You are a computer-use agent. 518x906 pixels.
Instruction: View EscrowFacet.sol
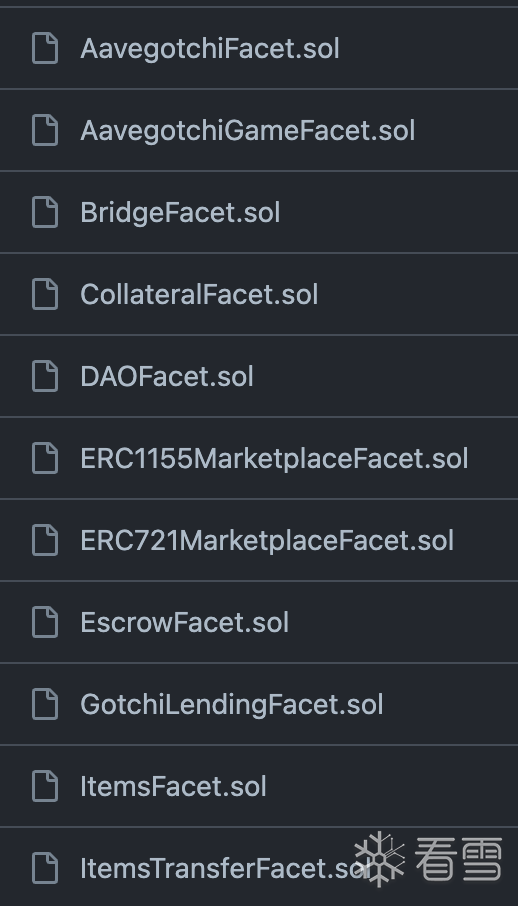(x=184, y=623)
